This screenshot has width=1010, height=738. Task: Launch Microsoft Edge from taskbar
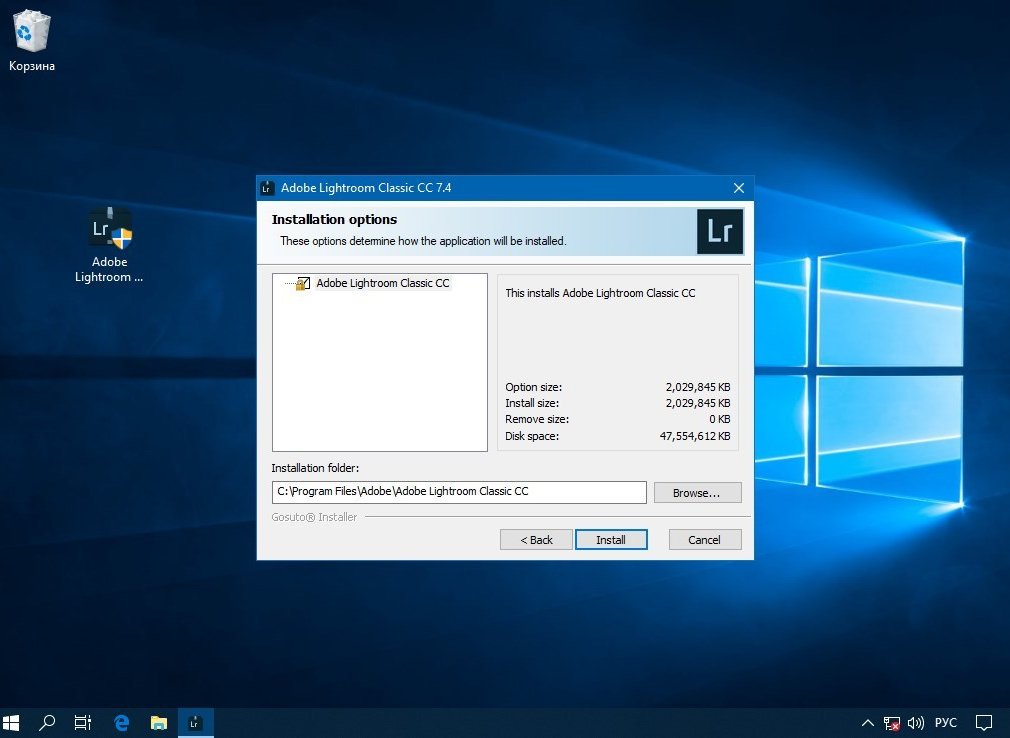coord(121,723)
